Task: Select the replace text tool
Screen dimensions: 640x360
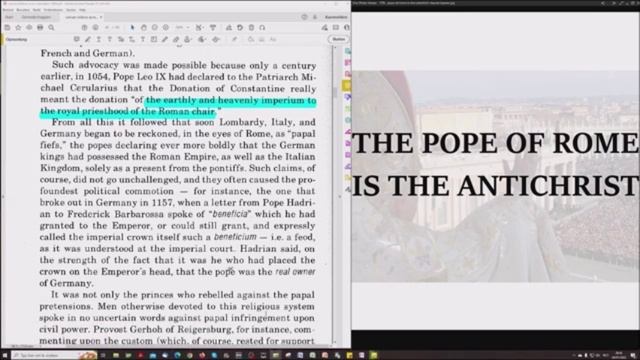Action: click(x=120, y=39)
